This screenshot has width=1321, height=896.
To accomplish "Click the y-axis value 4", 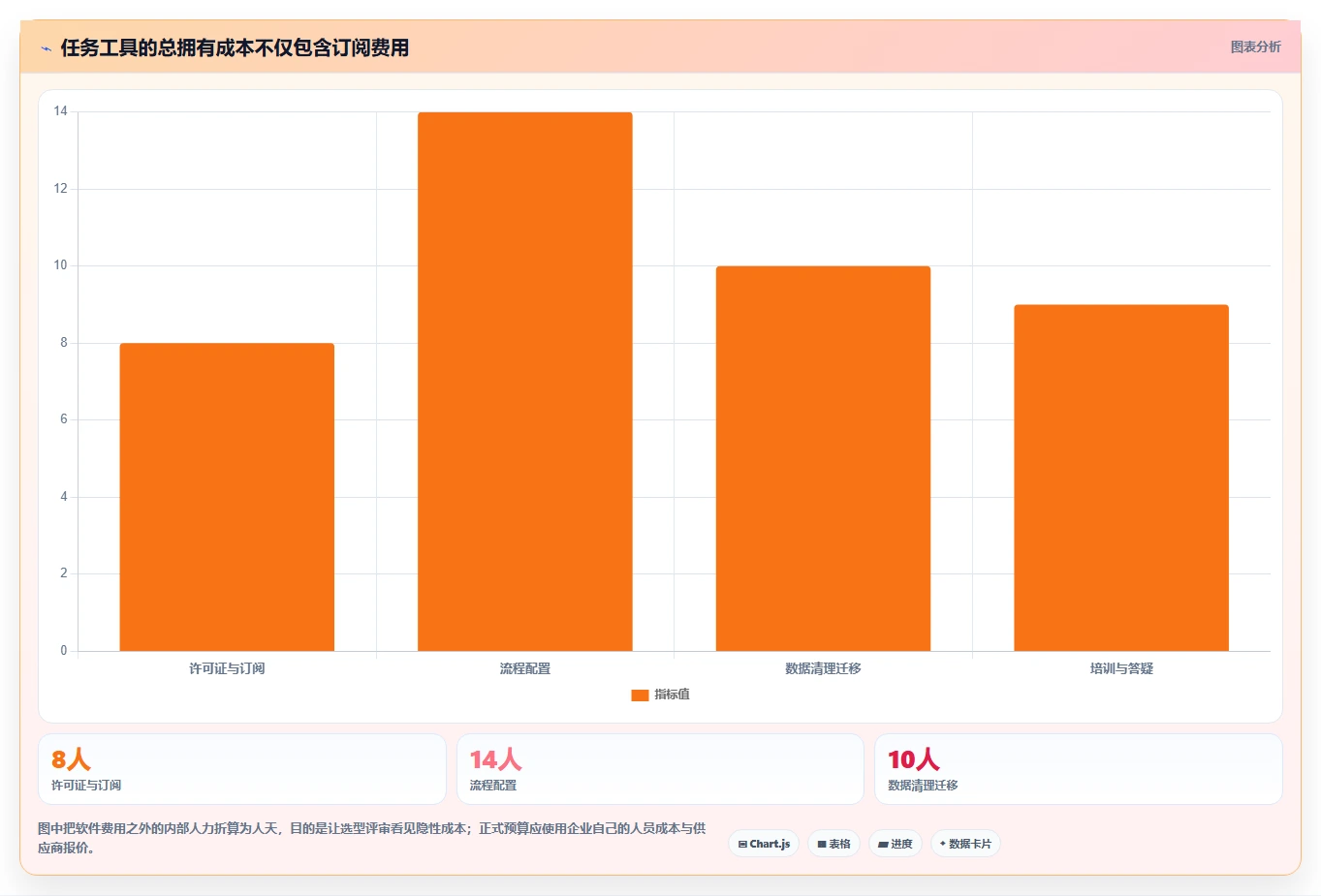I will [x=64, y=496].
